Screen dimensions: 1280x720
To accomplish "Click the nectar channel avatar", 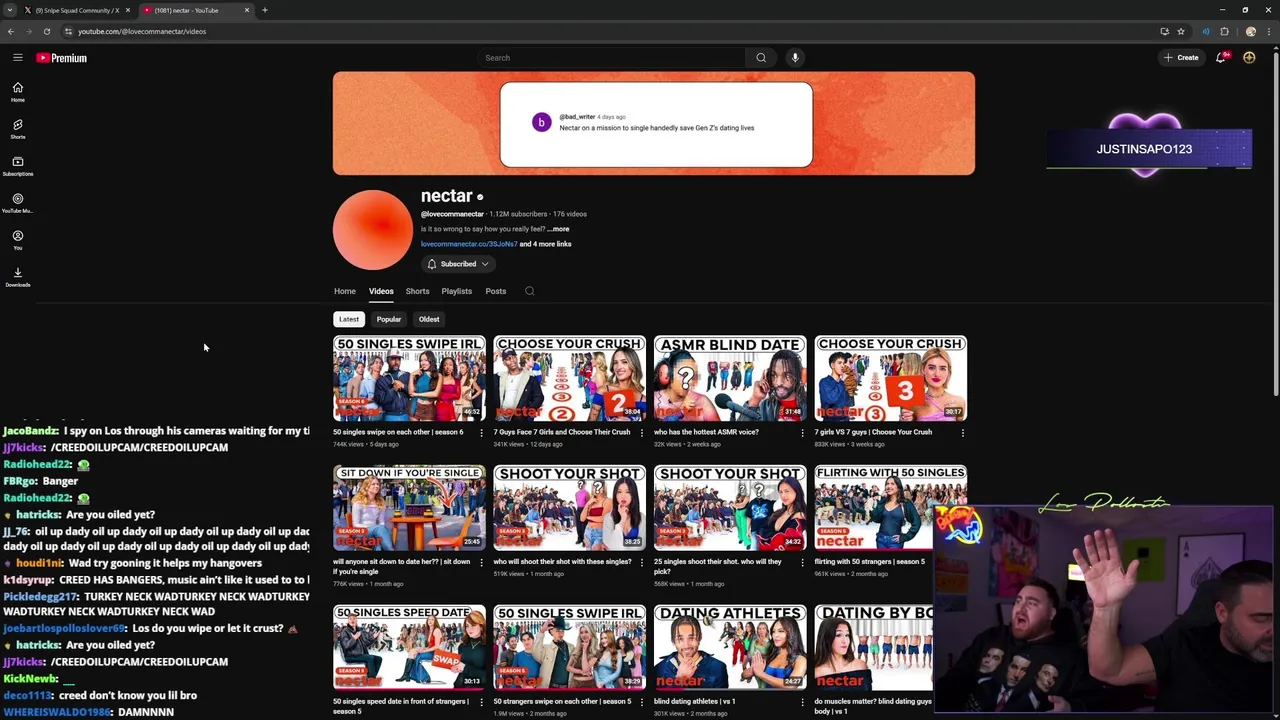I will 372,230.
